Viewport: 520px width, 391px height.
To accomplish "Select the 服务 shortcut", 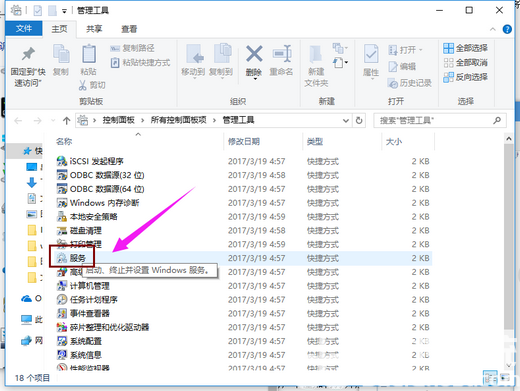I will pyautogui.click(x=71, y=258).
